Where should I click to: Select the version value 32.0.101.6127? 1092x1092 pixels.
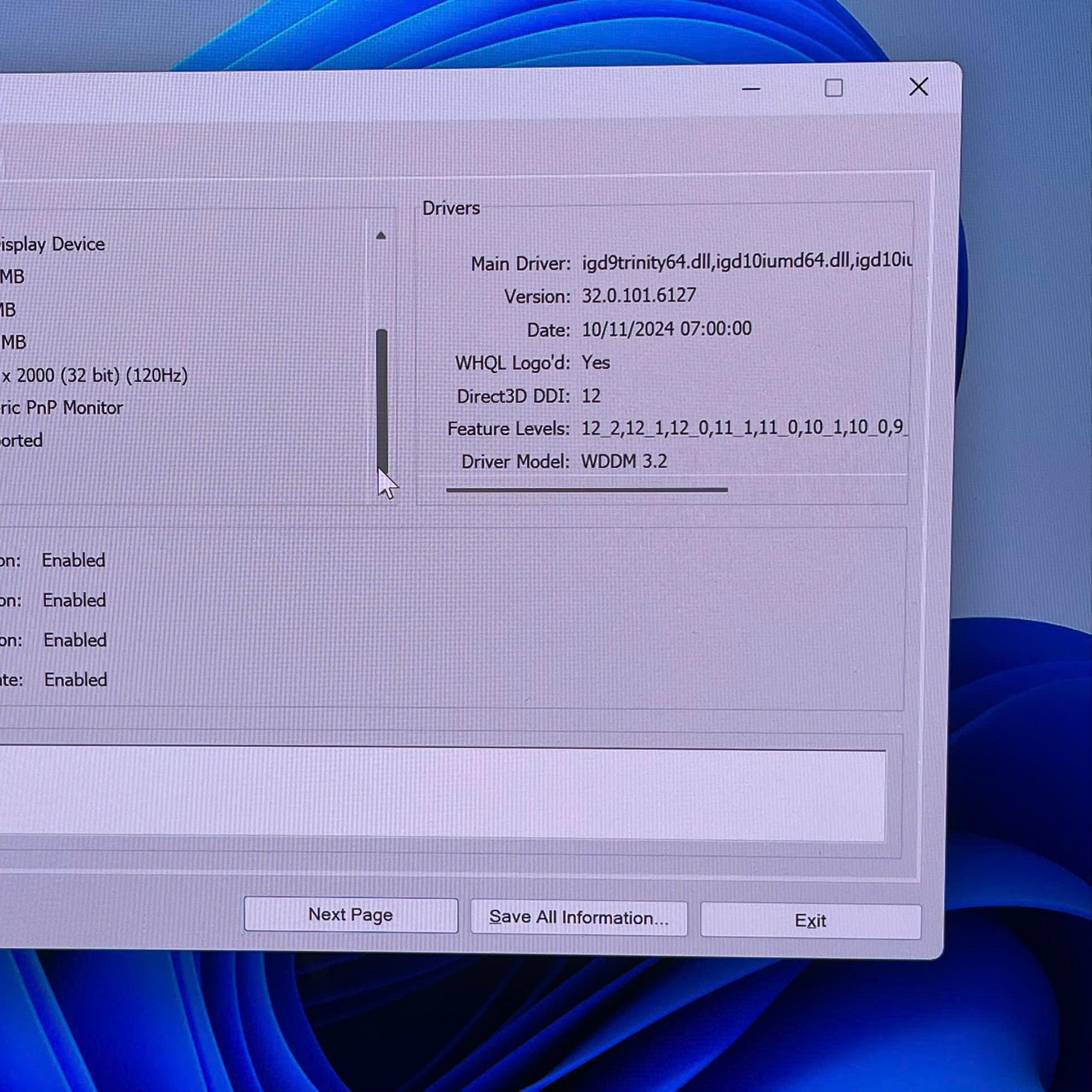(639, 295)
